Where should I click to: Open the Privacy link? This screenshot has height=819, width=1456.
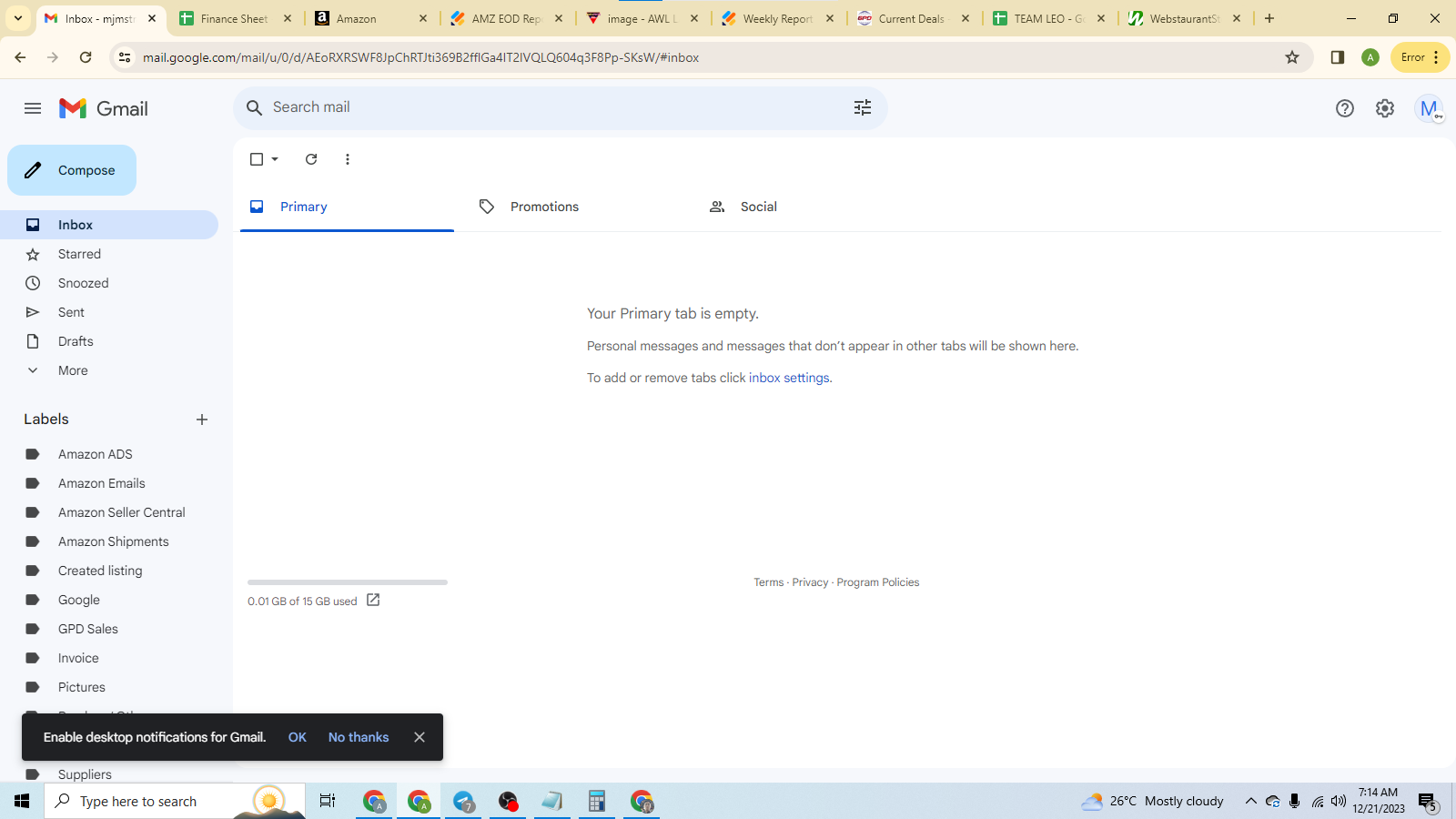[810, 582]
